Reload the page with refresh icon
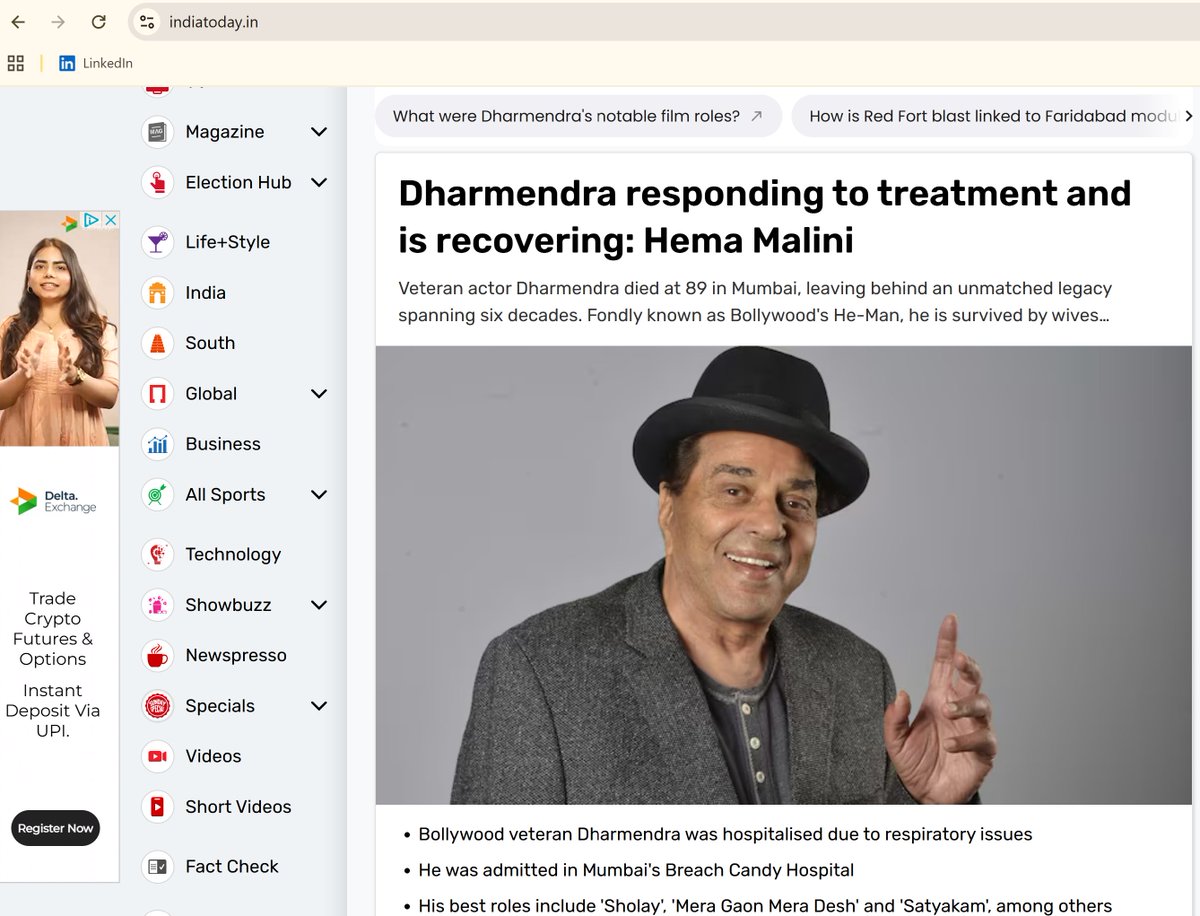The height and width of the screenshot is (916, 1200). click(98, 22)
